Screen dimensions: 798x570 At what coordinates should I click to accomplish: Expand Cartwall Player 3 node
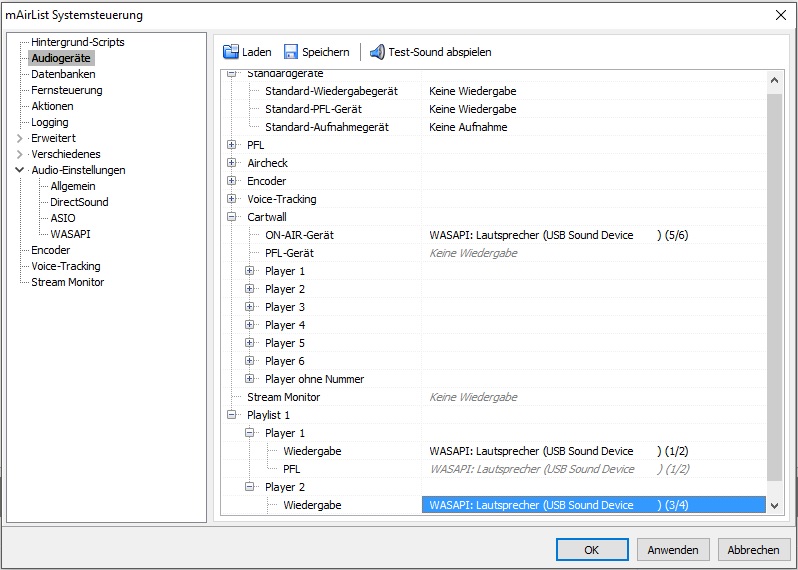[250, 307]
